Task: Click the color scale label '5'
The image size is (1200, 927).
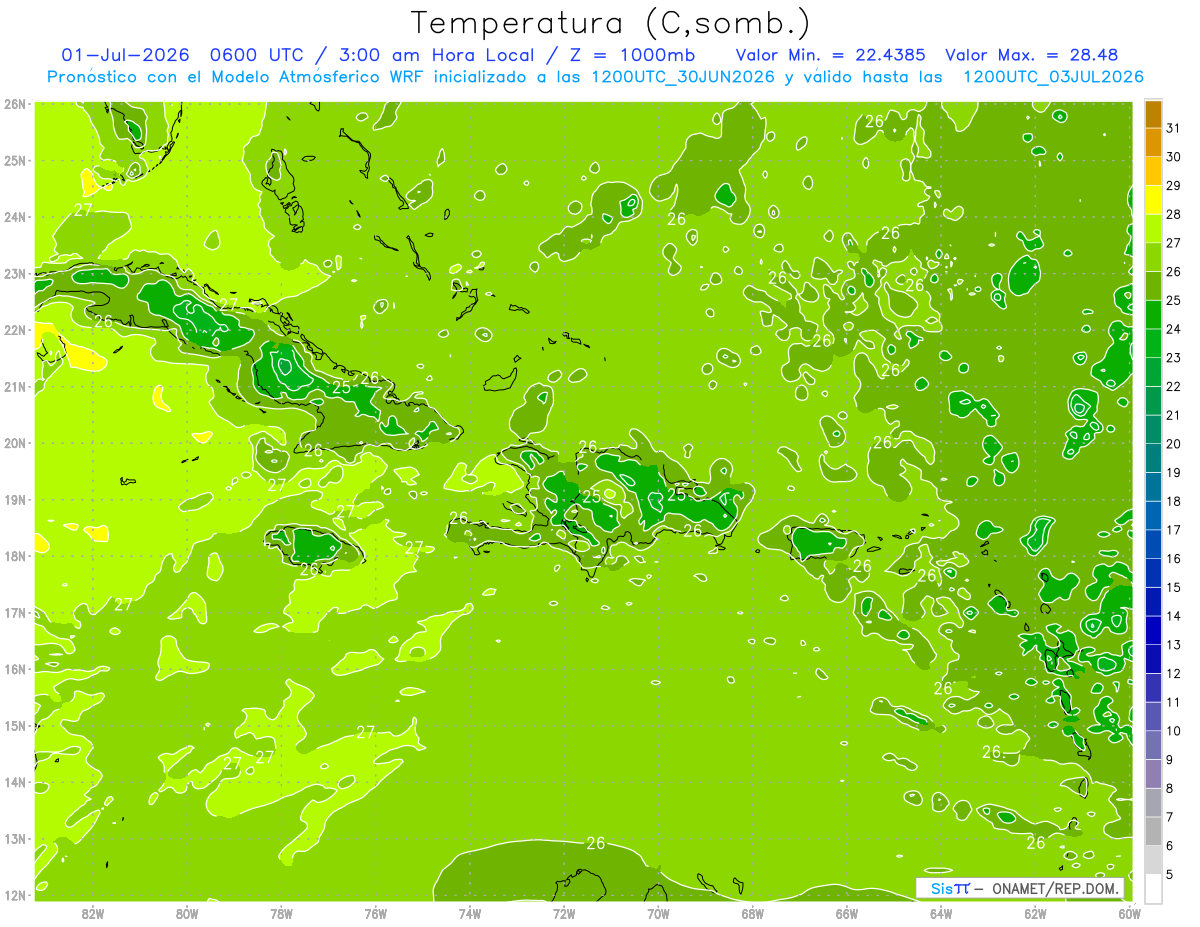Action: (1170, 874)
